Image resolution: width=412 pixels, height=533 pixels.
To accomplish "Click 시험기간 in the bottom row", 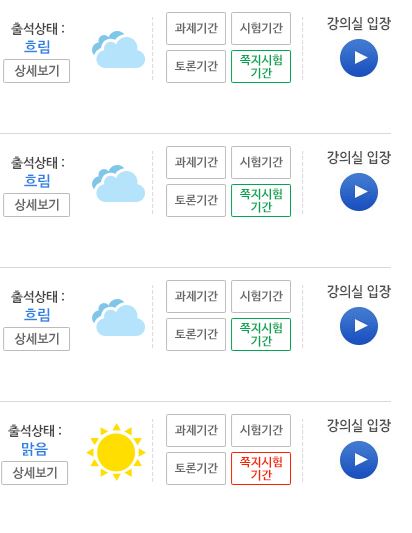I will 261,430.
